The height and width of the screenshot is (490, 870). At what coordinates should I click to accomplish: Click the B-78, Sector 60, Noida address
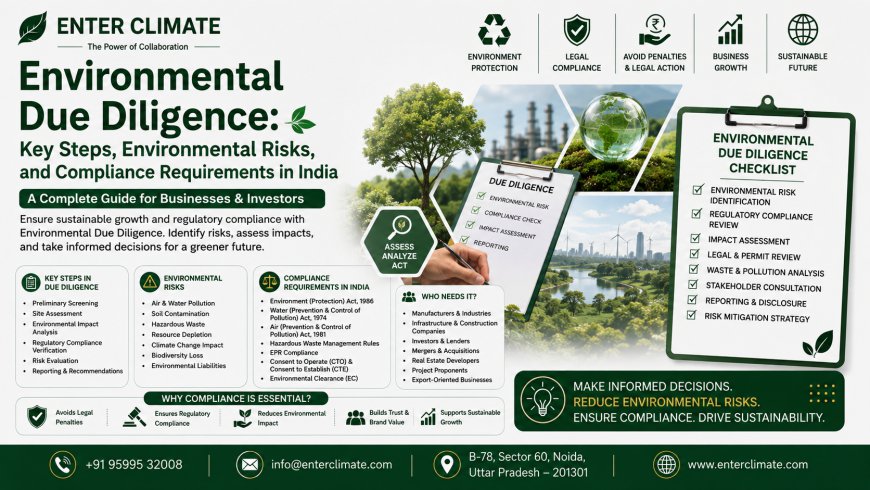point(528,465)
